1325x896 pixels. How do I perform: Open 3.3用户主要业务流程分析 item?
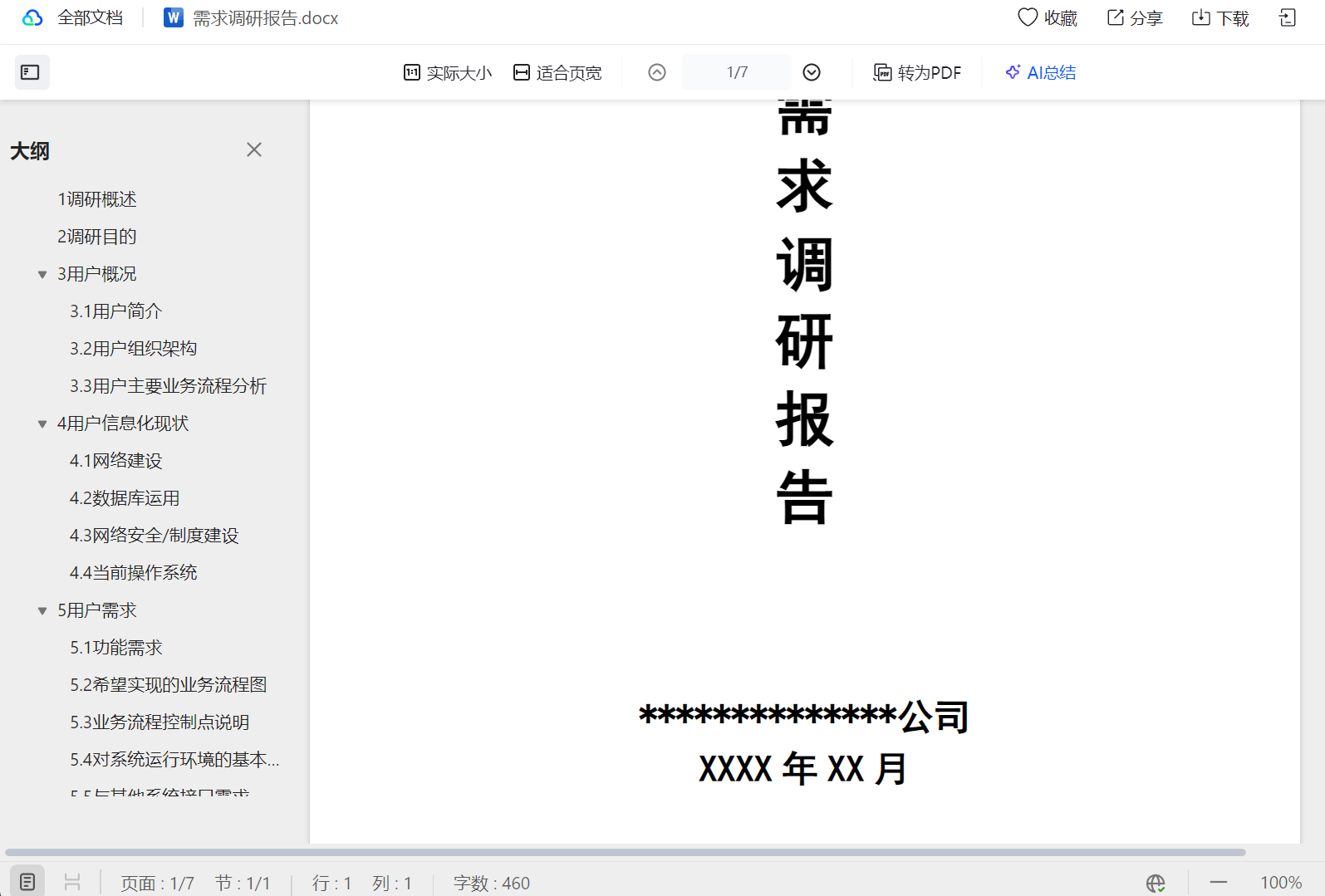(169, 386)
